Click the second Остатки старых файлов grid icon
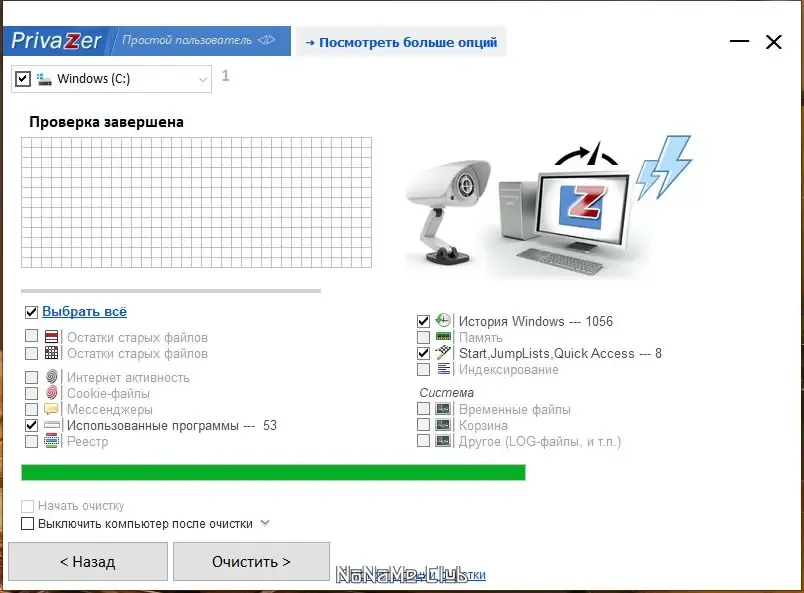The height and width of the screenshot is (593, 804). [x=51, y=353]
